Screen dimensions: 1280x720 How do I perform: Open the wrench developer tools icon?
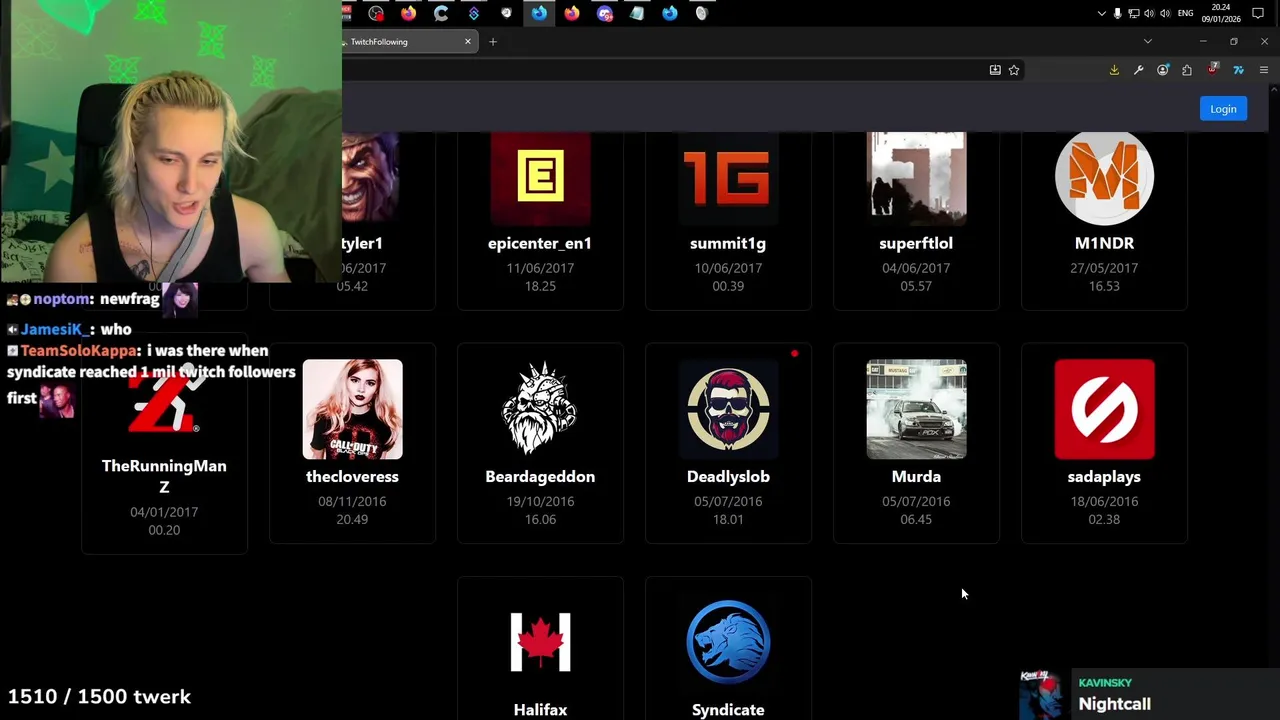coord(1138,70)
